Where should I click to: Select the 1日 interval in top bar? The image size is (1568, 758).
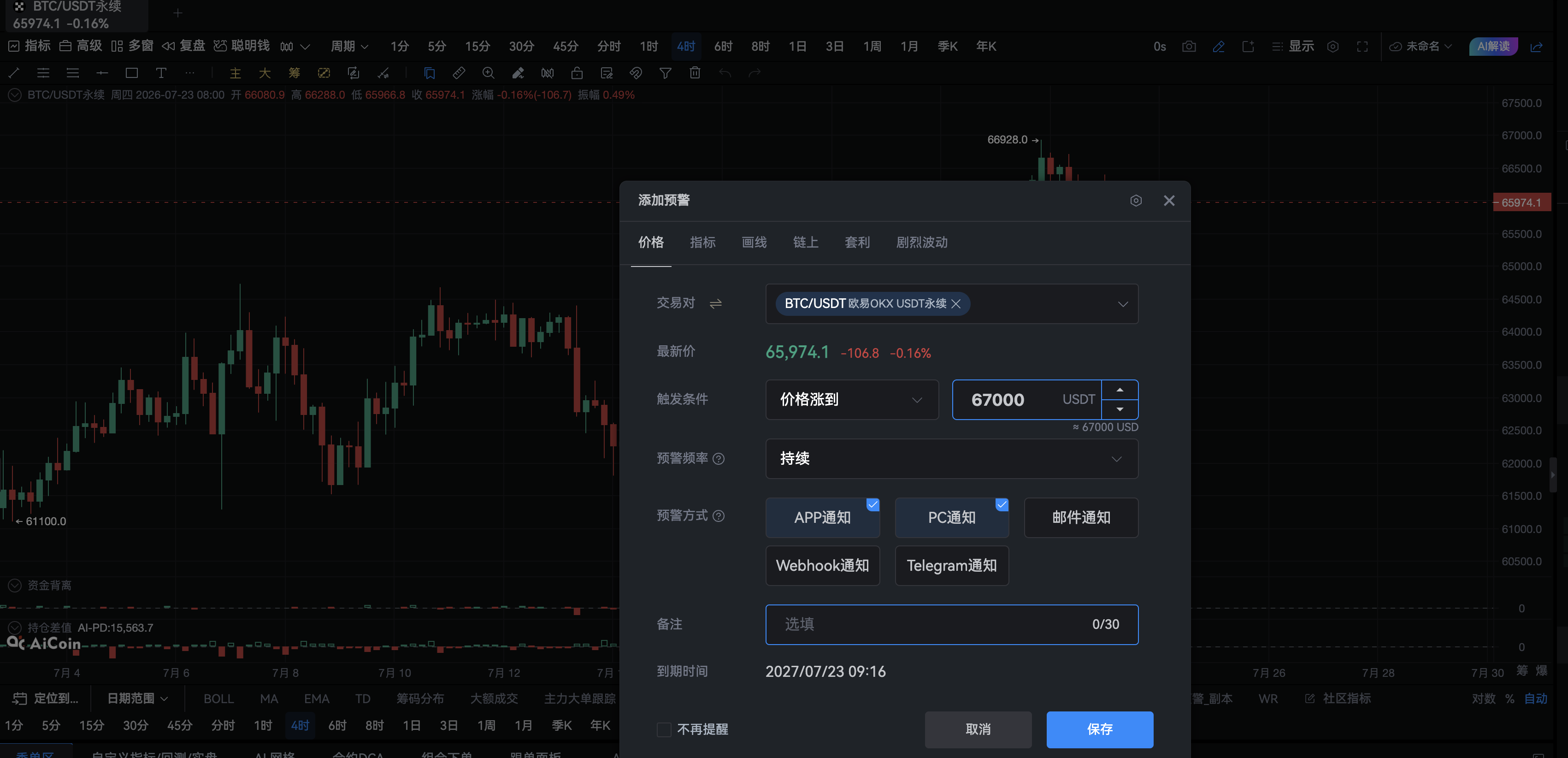797,46
